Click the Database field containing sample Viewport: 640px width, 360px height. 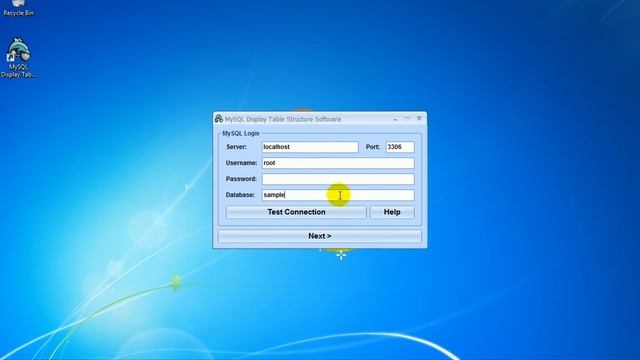[338, 195]
